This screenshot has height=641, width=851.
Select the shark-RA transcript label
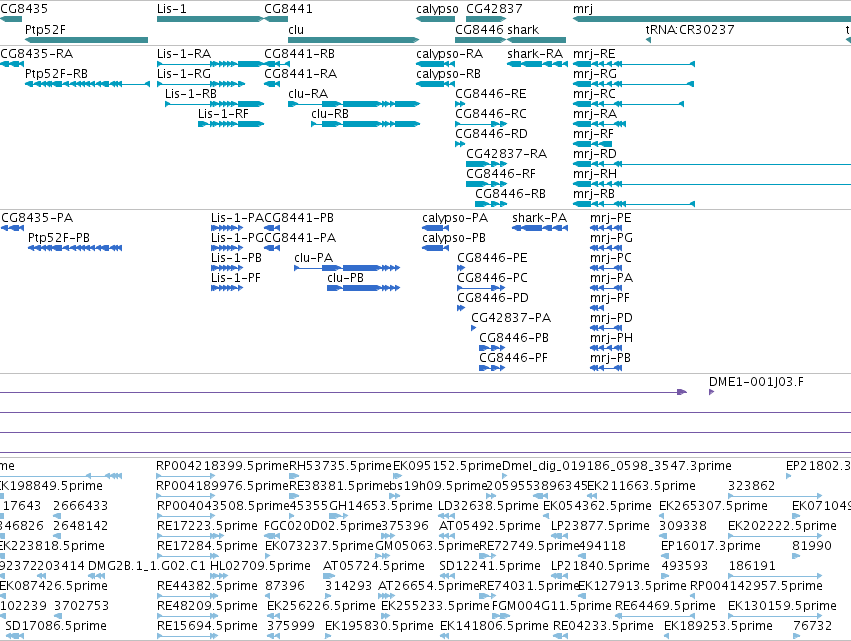click(x=535, y=54)
